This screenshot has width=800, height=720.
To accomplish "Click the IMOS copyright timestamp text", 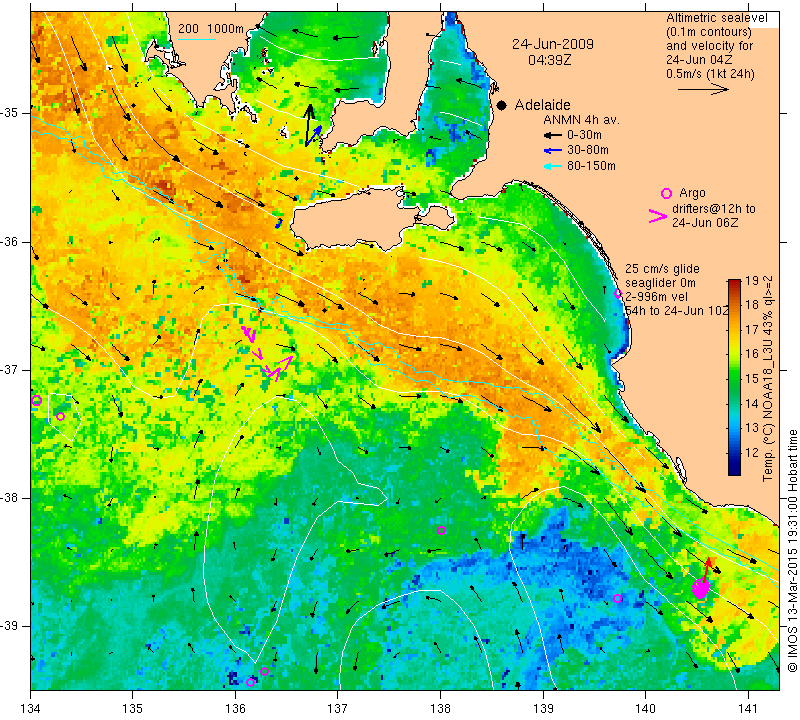I will 792,552.
